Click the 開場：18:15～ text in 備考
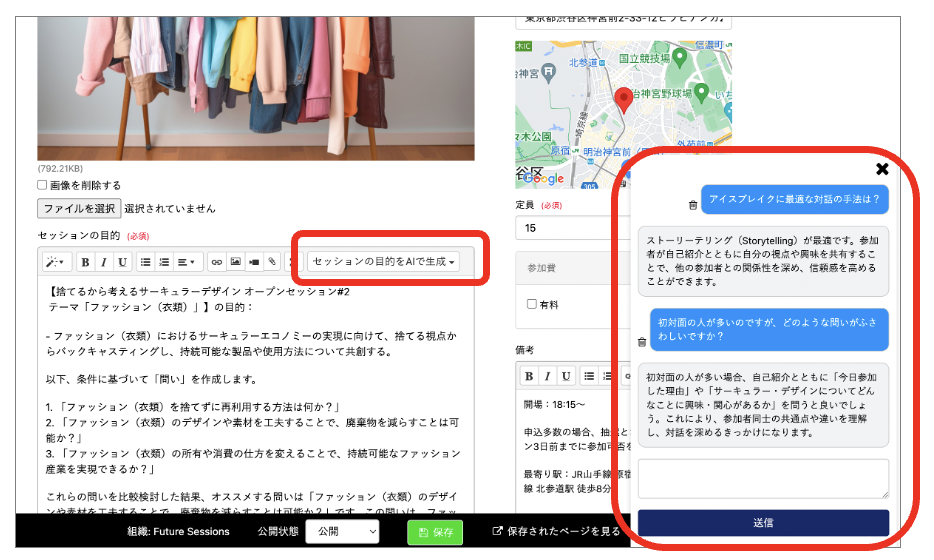Screen dimensions: 934x560 click(553, 405)
